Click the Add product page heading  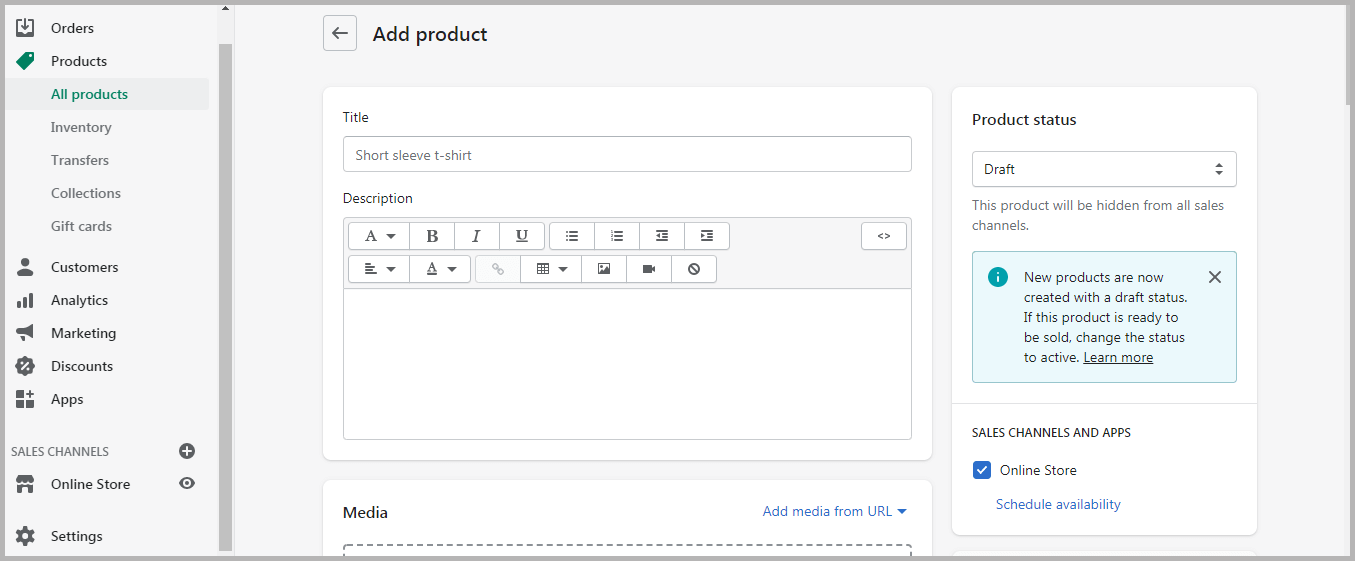[x=430, y=34]
